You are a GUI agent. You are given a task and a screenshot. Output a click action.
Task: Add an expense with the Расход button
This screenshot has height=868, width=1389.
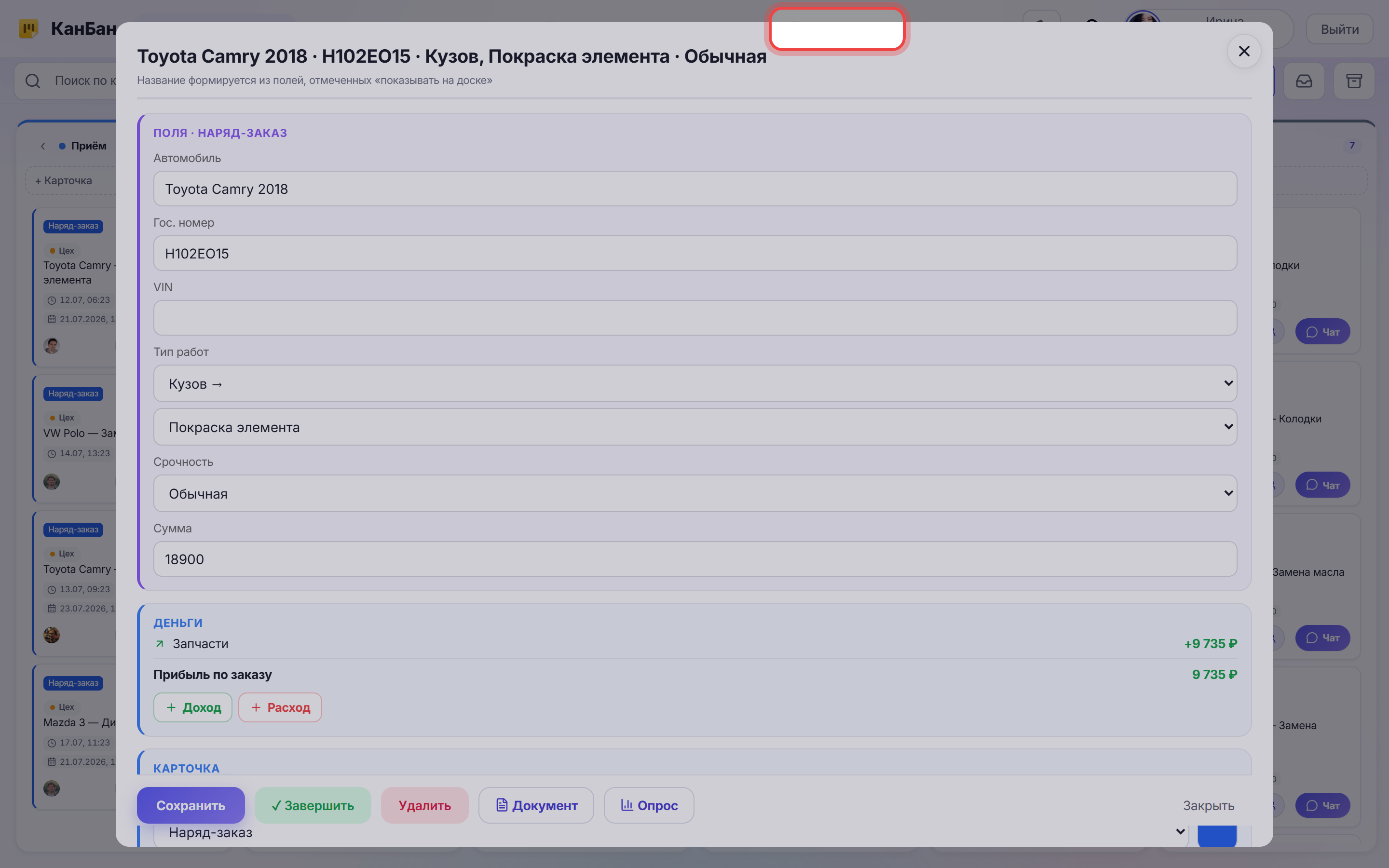pos(280,707)
